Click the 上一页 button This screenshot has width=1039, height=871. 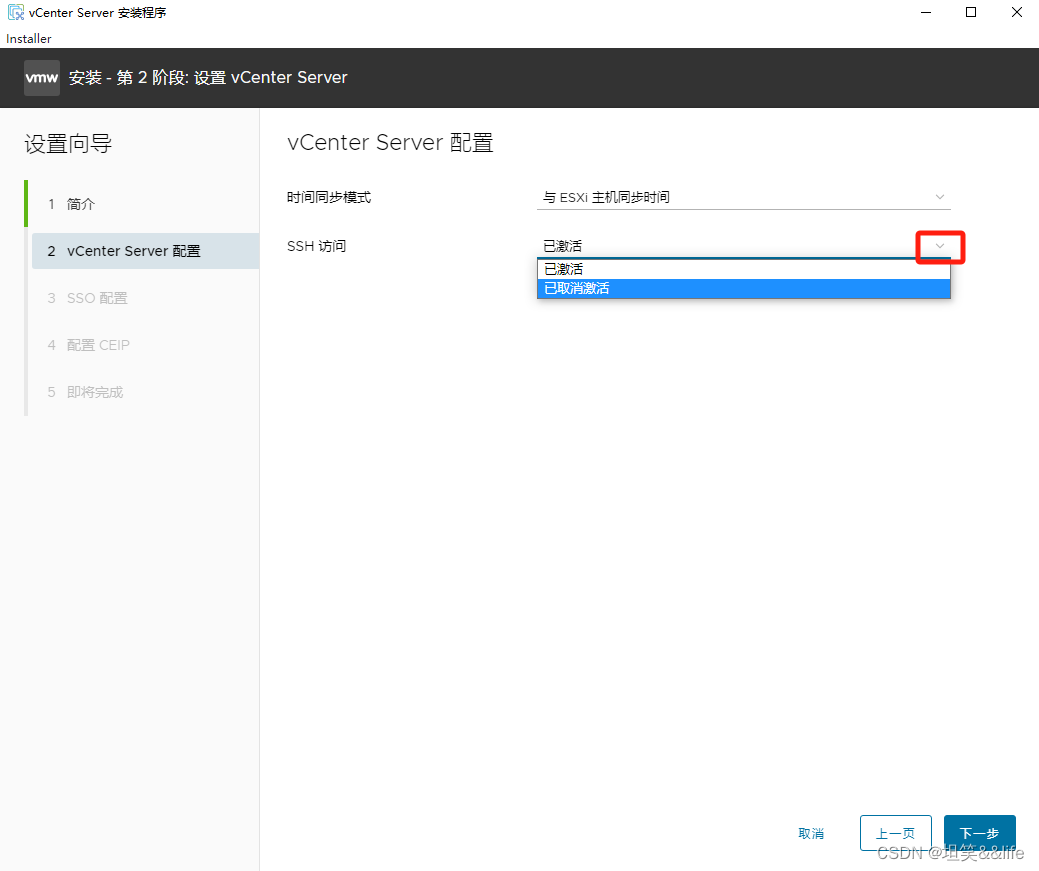(895, 833)
